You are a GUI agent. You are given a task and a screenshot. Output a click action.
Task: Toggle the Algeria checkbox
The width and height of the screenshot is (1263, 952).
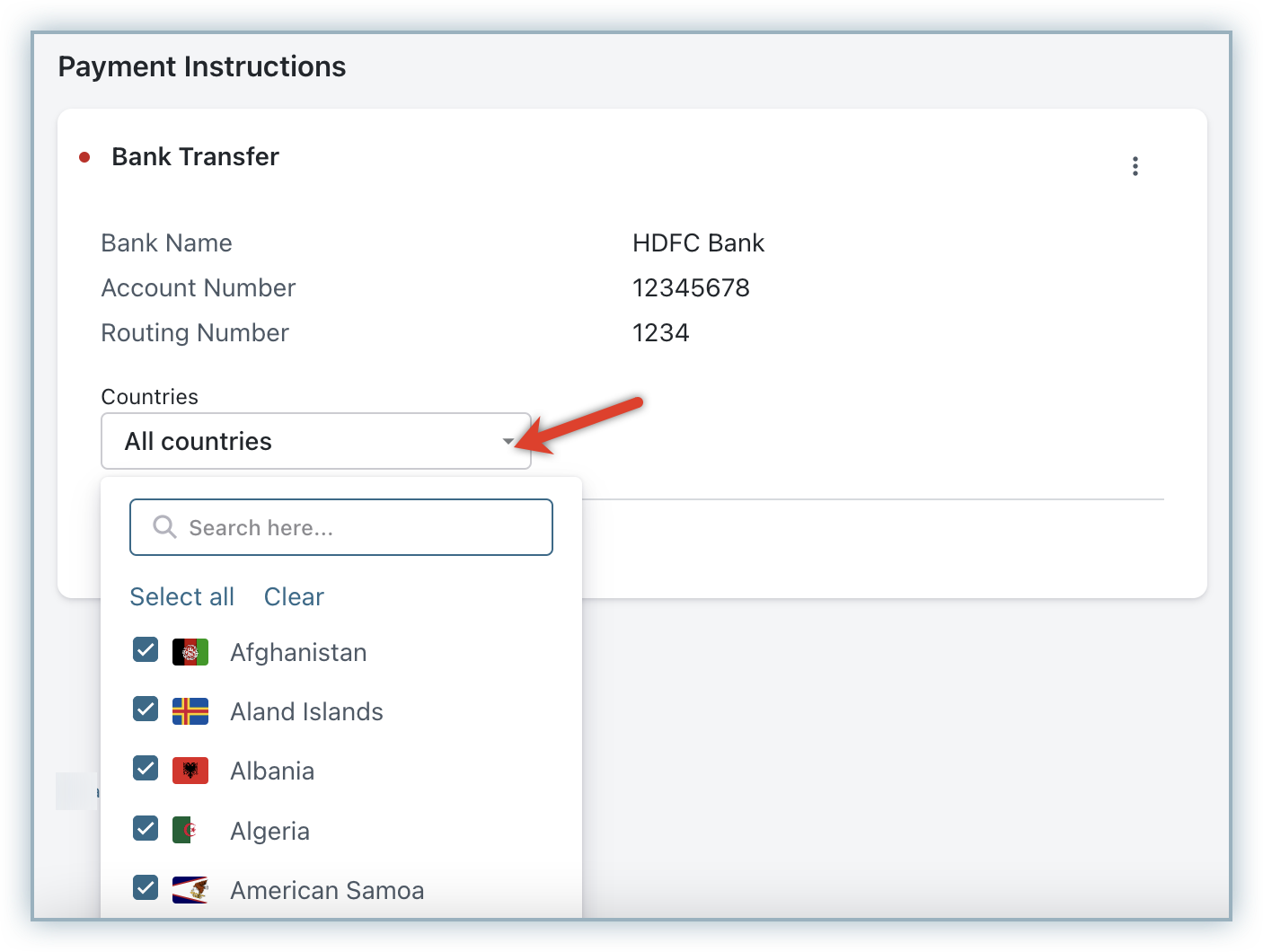click(x=146, y=828)
